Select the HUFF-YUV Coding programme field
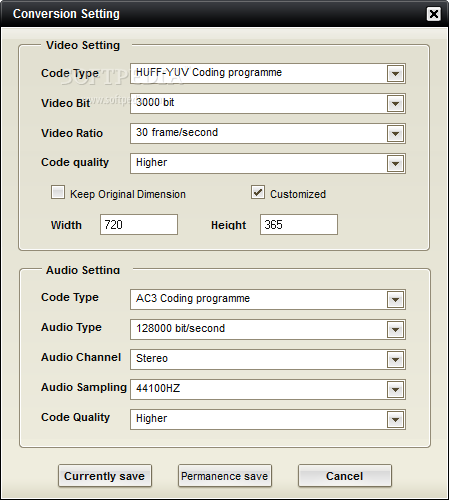This screenshot has width=449, height=500. [x=268, y=74]
